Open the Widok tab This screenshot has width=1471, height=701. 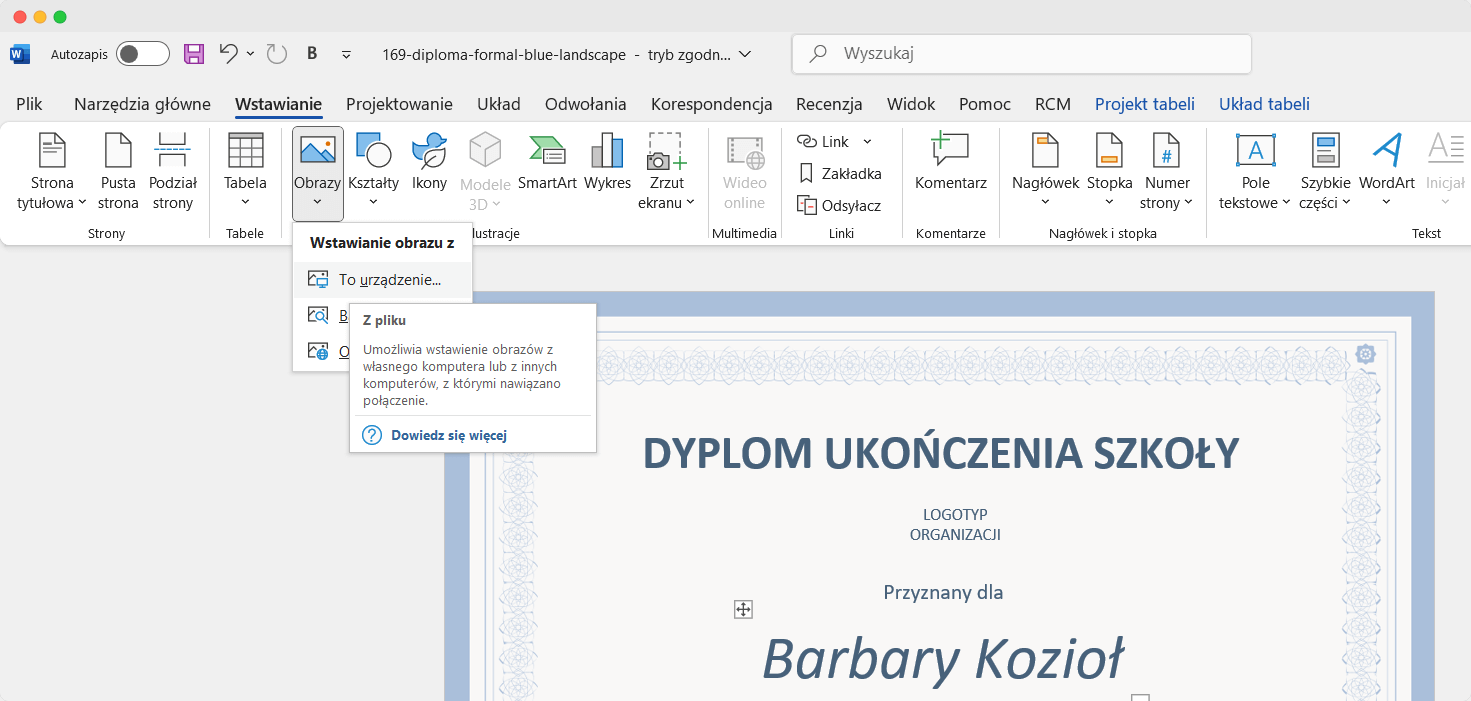click(911, 104)
